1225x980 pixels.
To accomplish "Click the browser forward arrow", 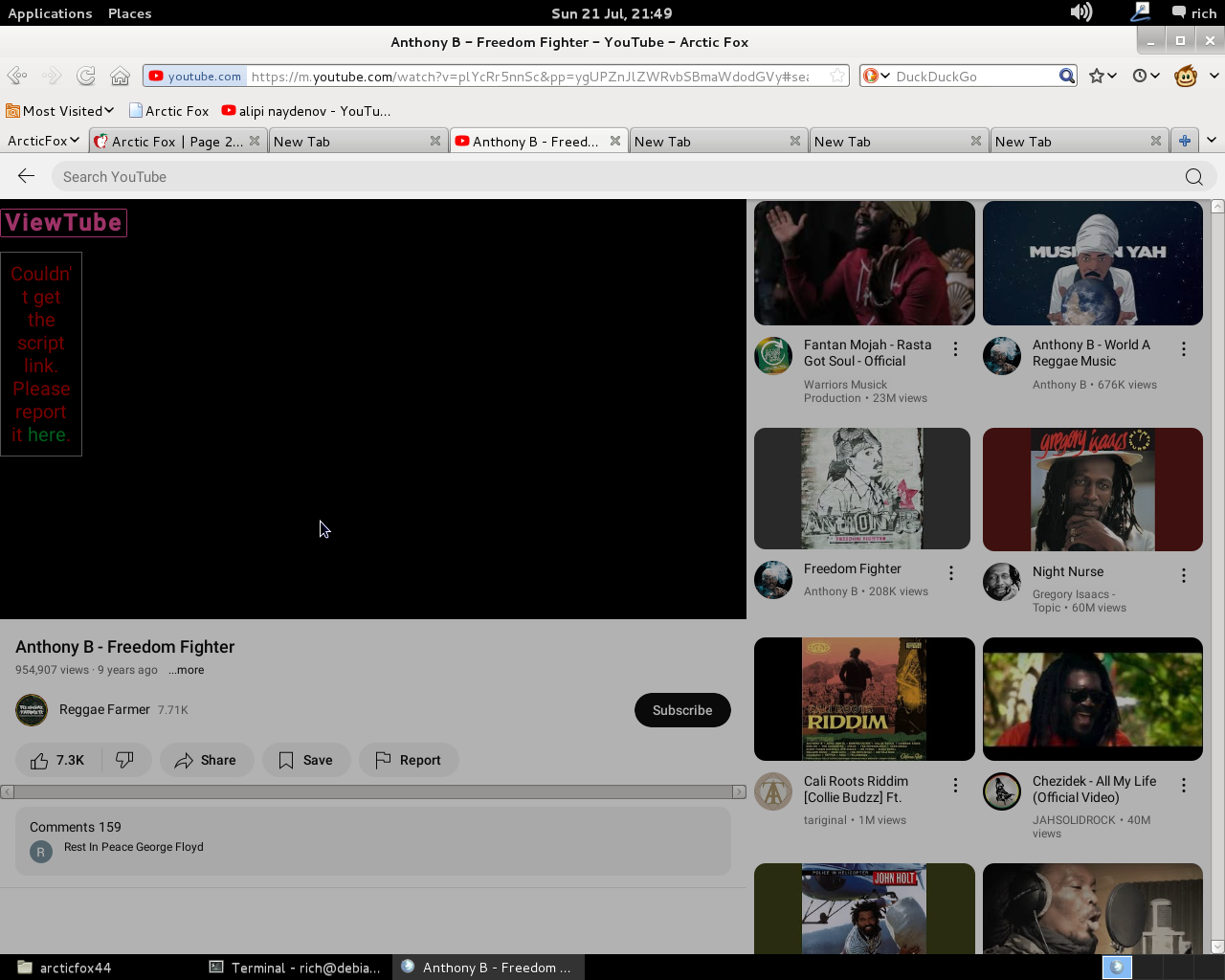I will tap(52, 76).
